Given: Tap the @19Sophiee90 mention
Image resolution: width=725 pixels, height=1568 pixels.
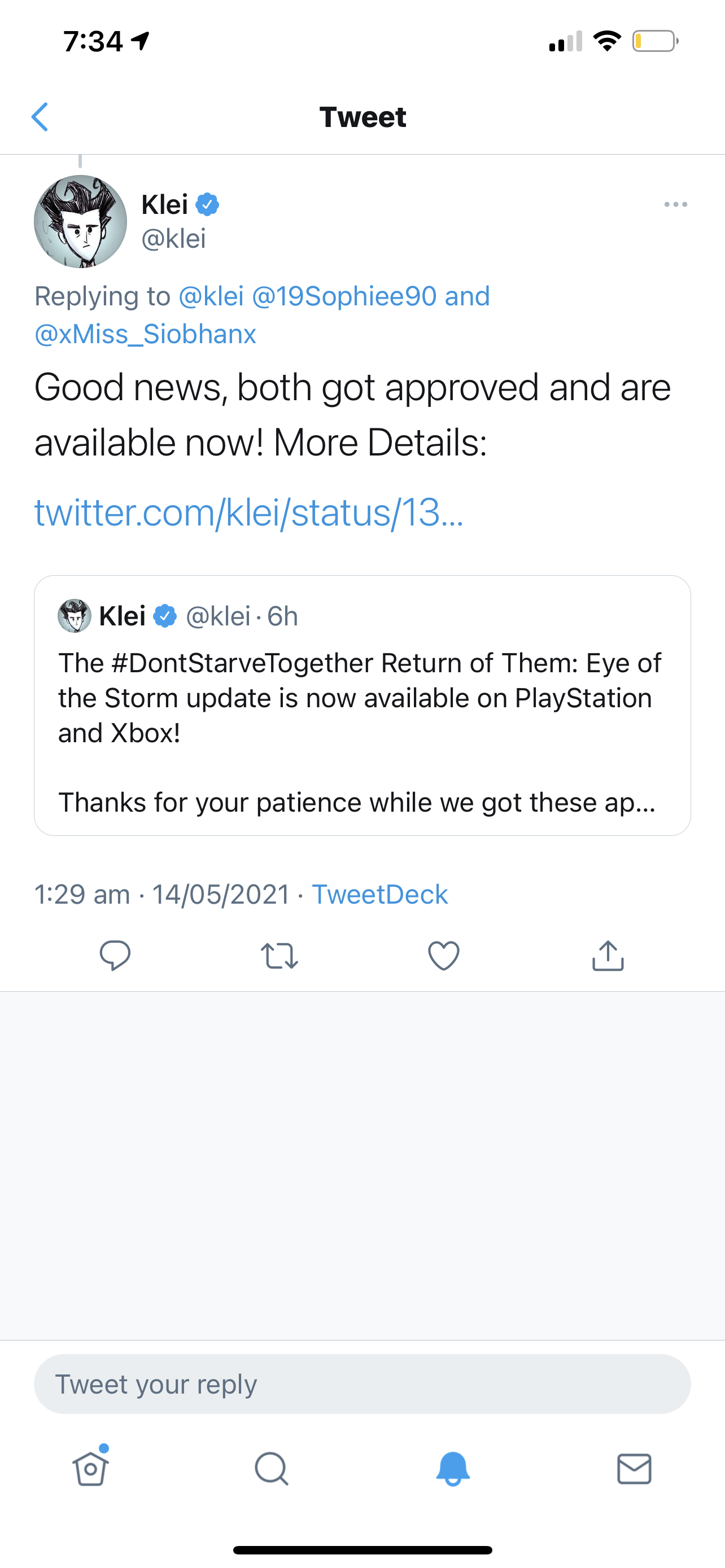Looking at the screenshot, I should [344, 296].
